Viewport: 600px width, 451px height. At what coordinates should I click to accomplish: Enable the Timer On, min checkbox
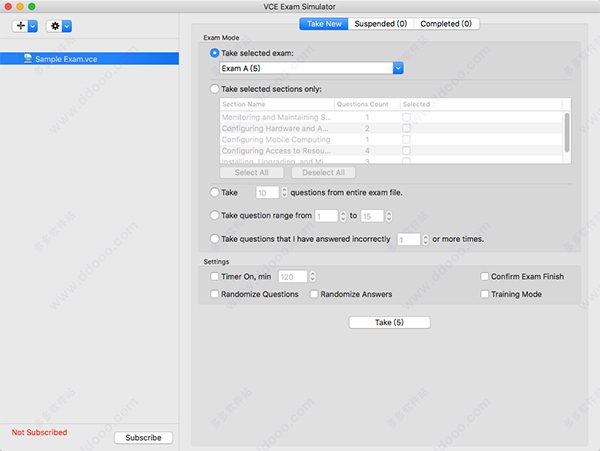coord(215,276)
